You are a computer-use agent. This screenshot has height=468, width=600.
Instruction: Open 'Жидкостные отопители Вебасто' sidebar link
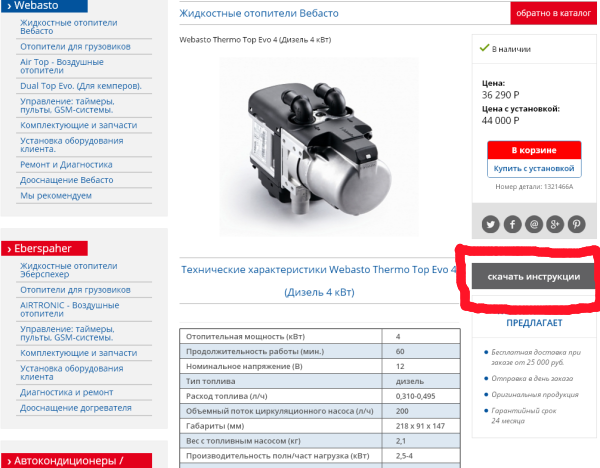click(x=68, y=27)
